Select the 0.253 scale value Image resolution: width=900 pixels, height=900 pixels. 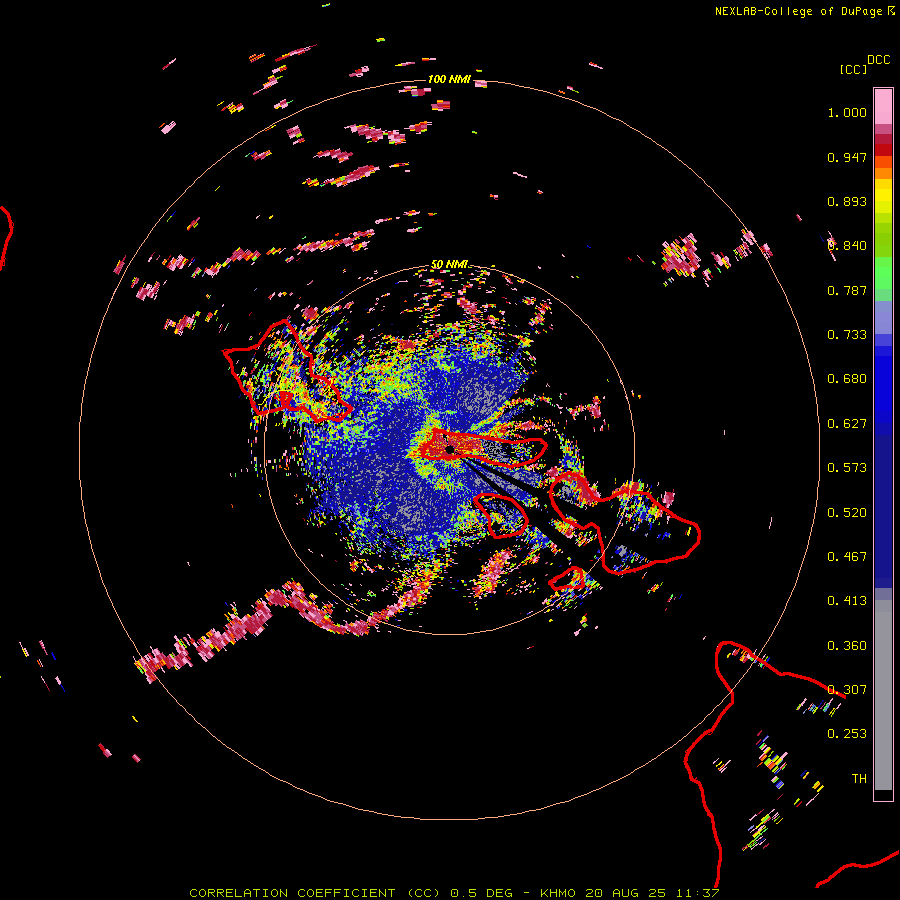pyautogui.click(x=847, y=734)
